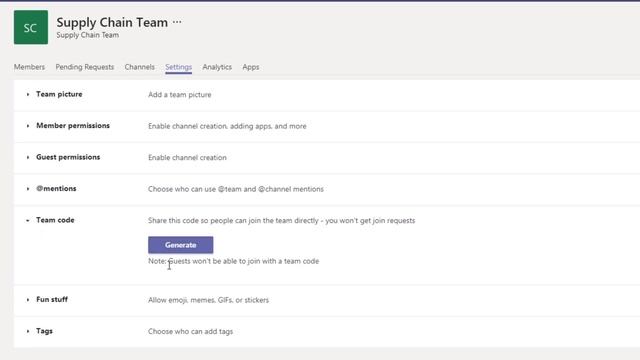The height and width of the screenshot is (360, 640).
Task: Expand the Guest permissions section arrow
Action: point(28,157)
